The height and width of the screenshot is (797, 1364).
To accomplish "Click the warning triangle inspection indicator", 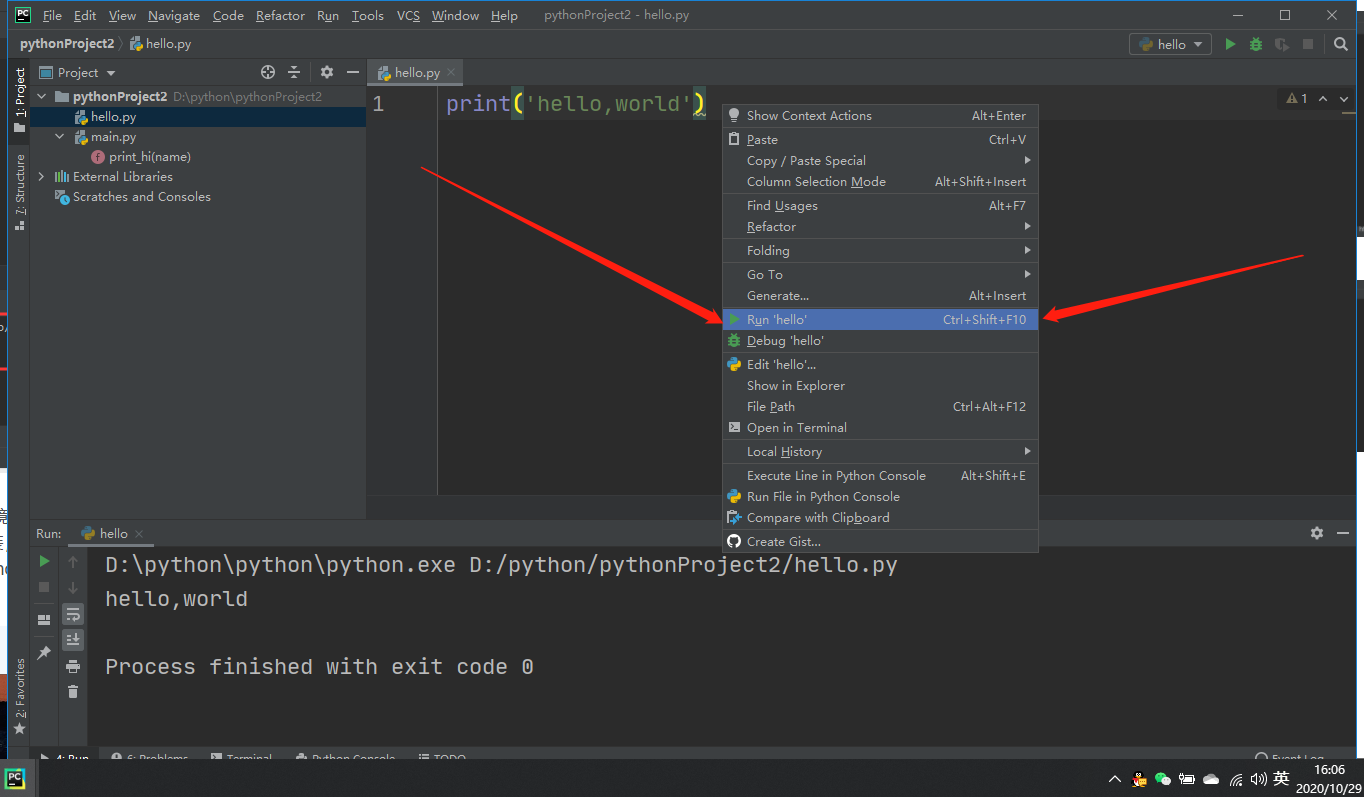I will click(x=1292, y=98).
